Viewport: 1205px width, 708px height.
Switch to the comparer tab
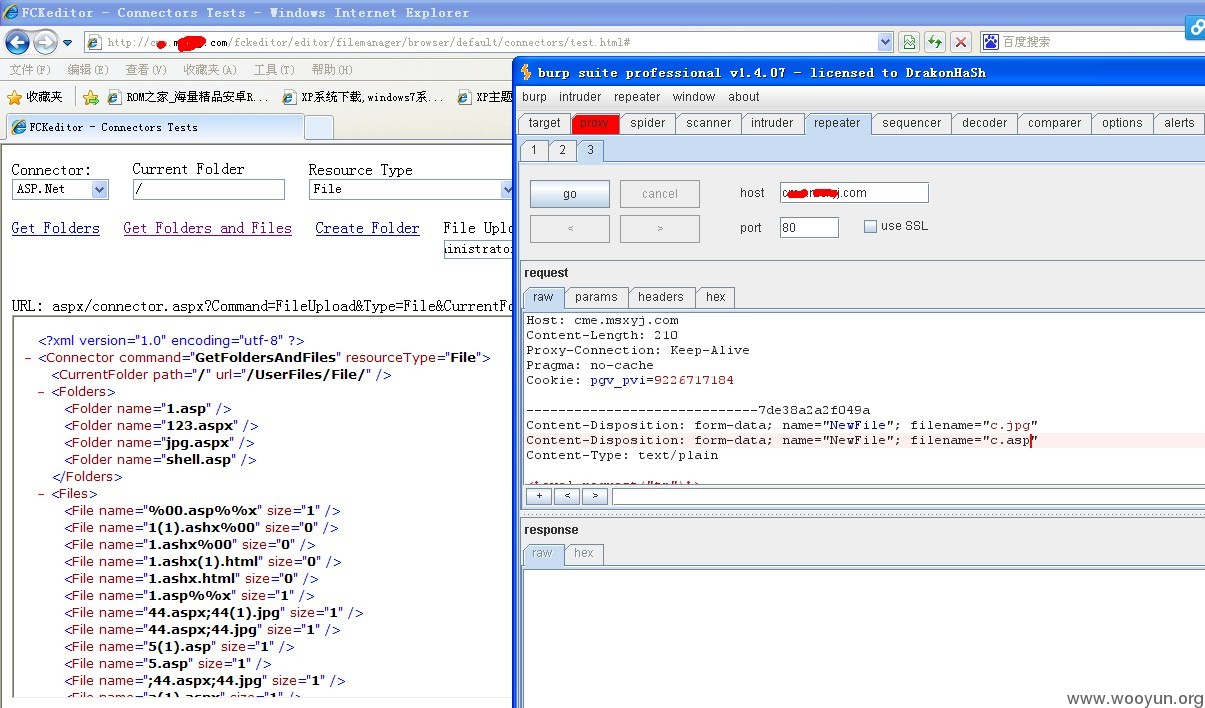click(1055, 123)
